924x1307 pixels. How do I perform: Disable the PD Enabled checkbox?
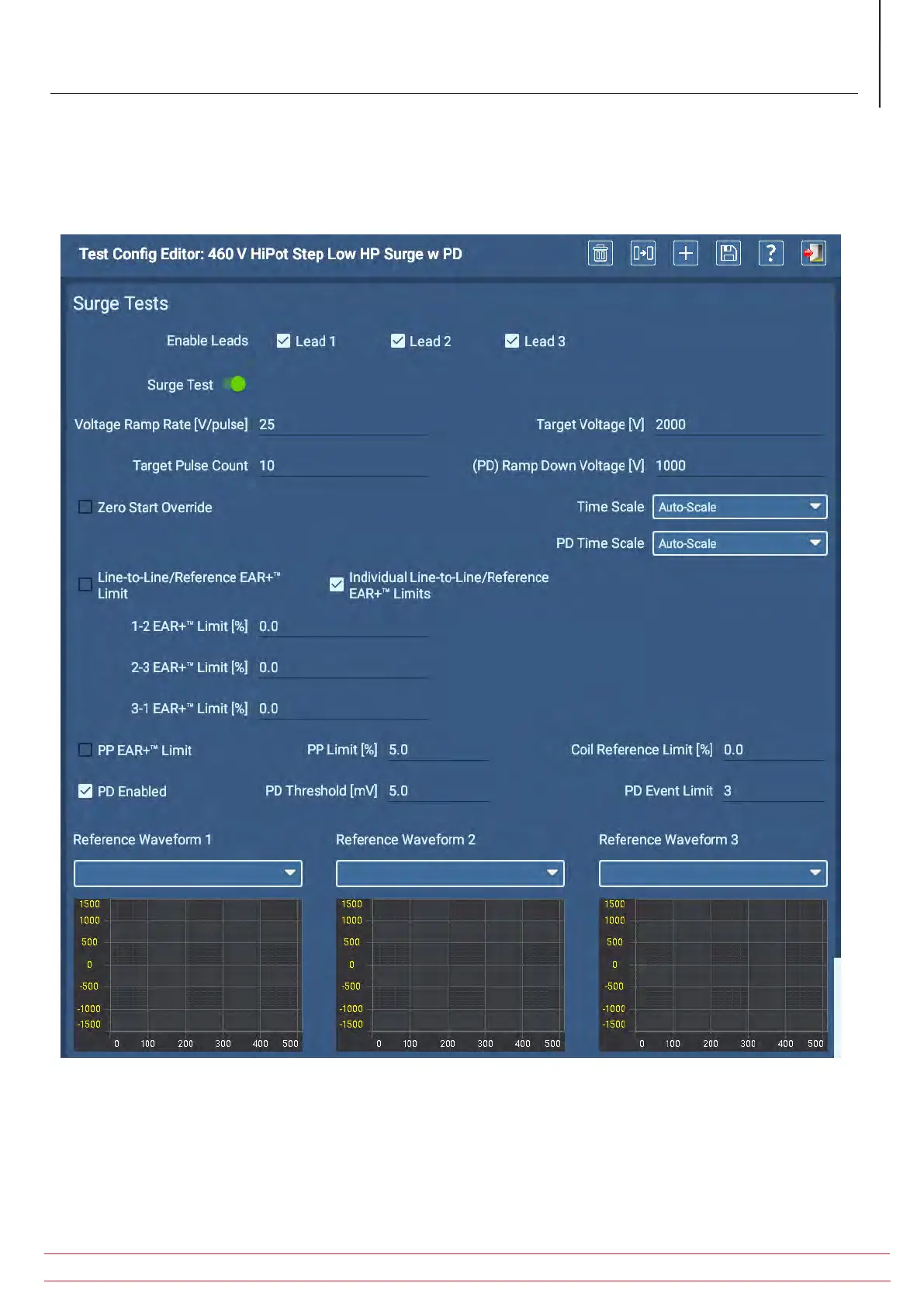[x=85, y=791]
